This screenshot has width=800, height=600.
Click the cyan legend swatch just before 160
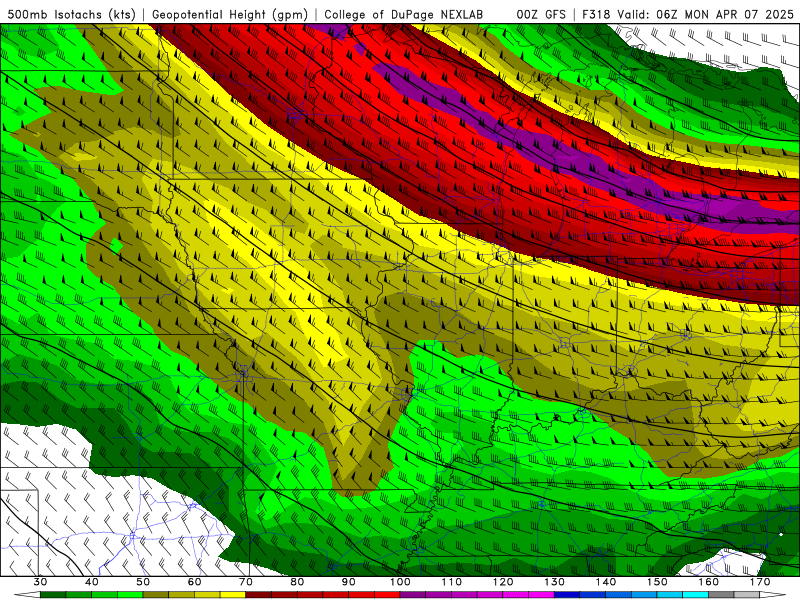(695, 595)
